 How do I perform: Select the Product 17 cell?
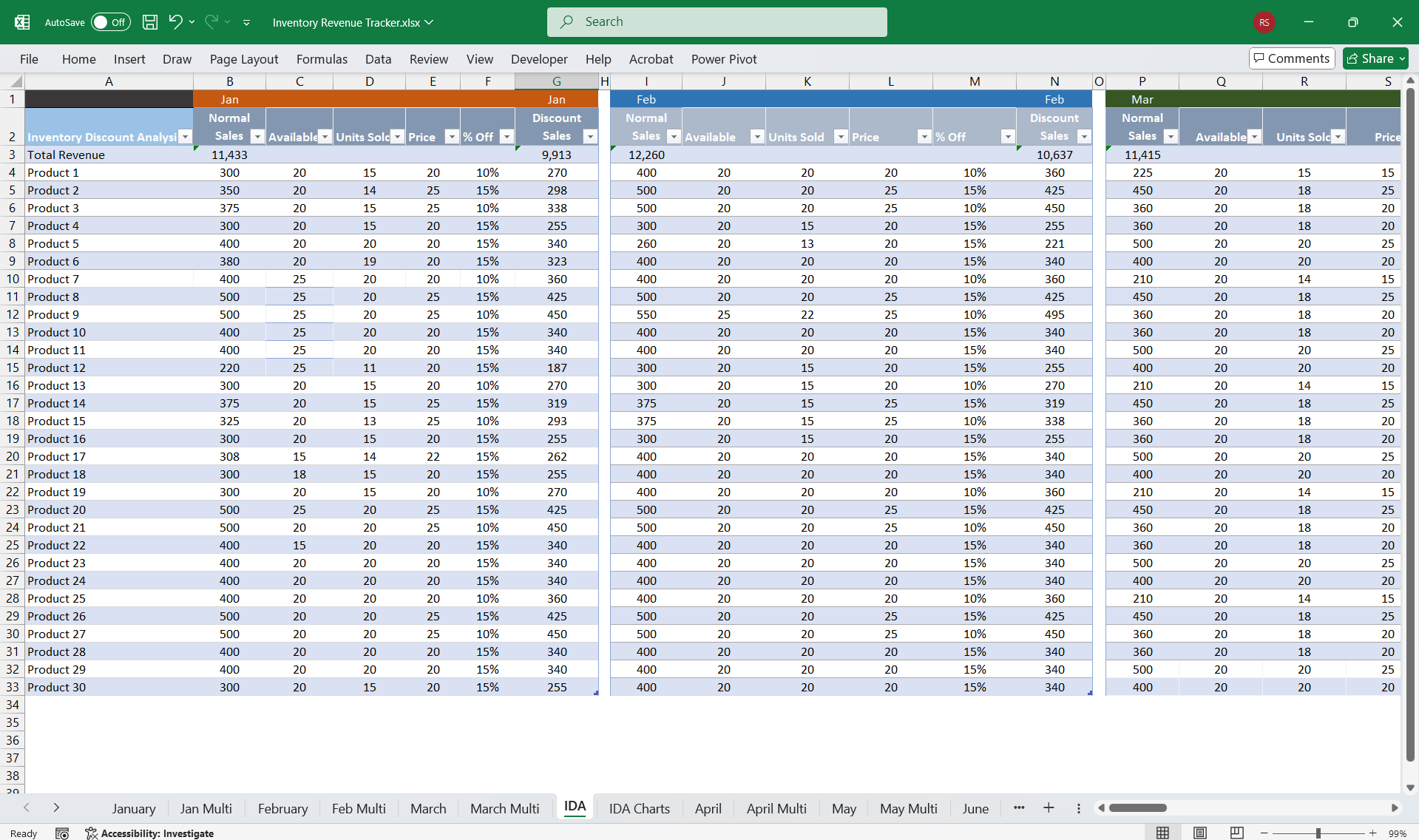(x=109, y=456)
